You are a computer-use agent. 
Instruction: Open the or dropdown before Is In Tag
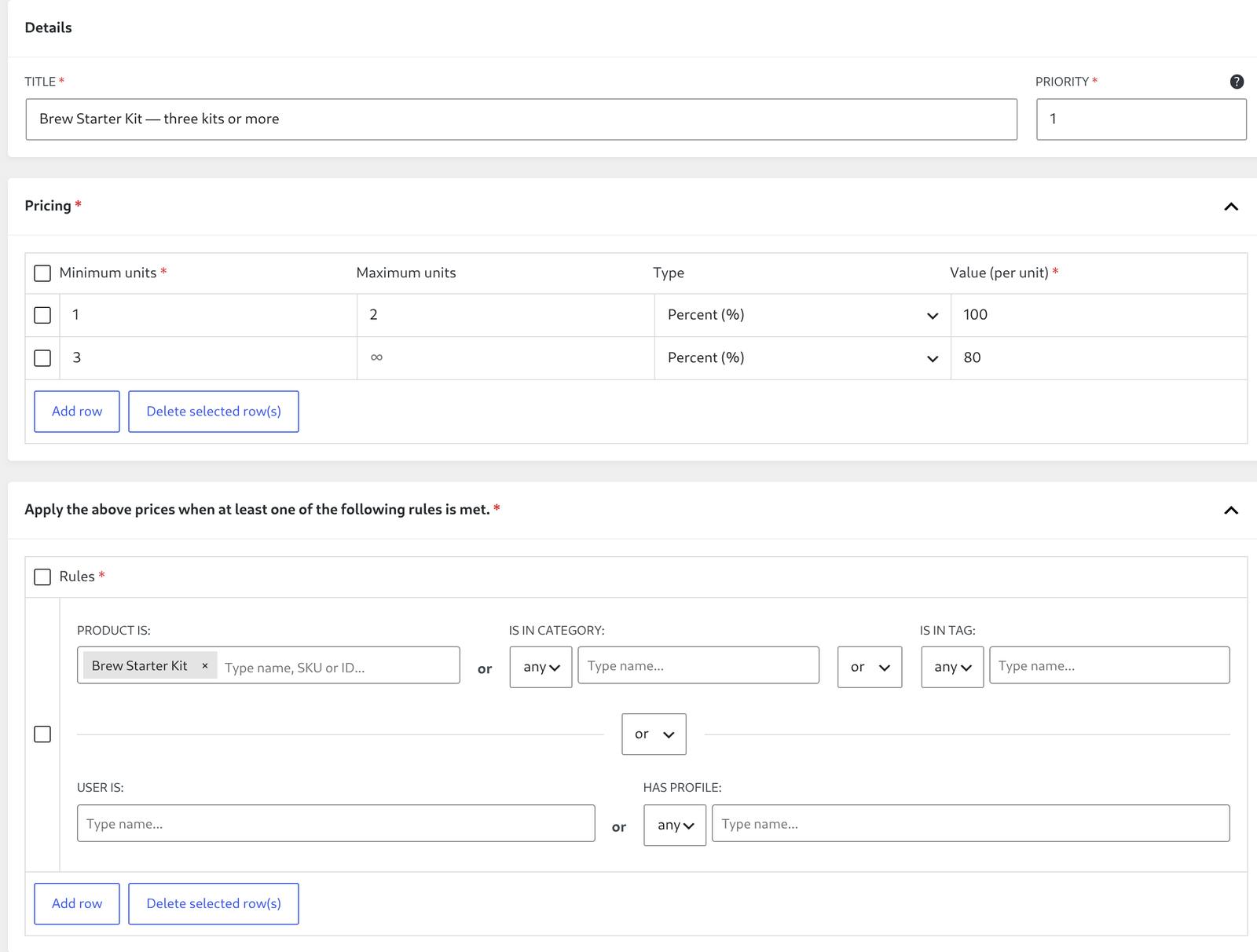coord(870,667)
